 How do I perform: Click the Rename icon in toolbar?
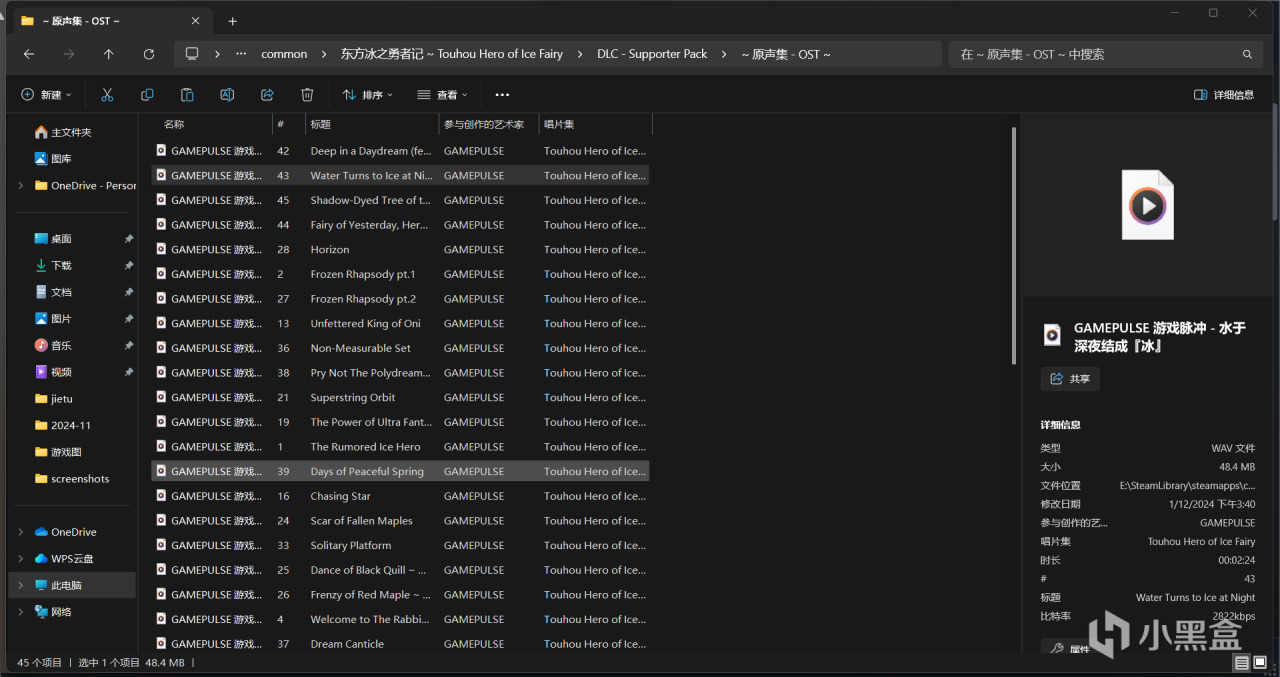point(227,95)
